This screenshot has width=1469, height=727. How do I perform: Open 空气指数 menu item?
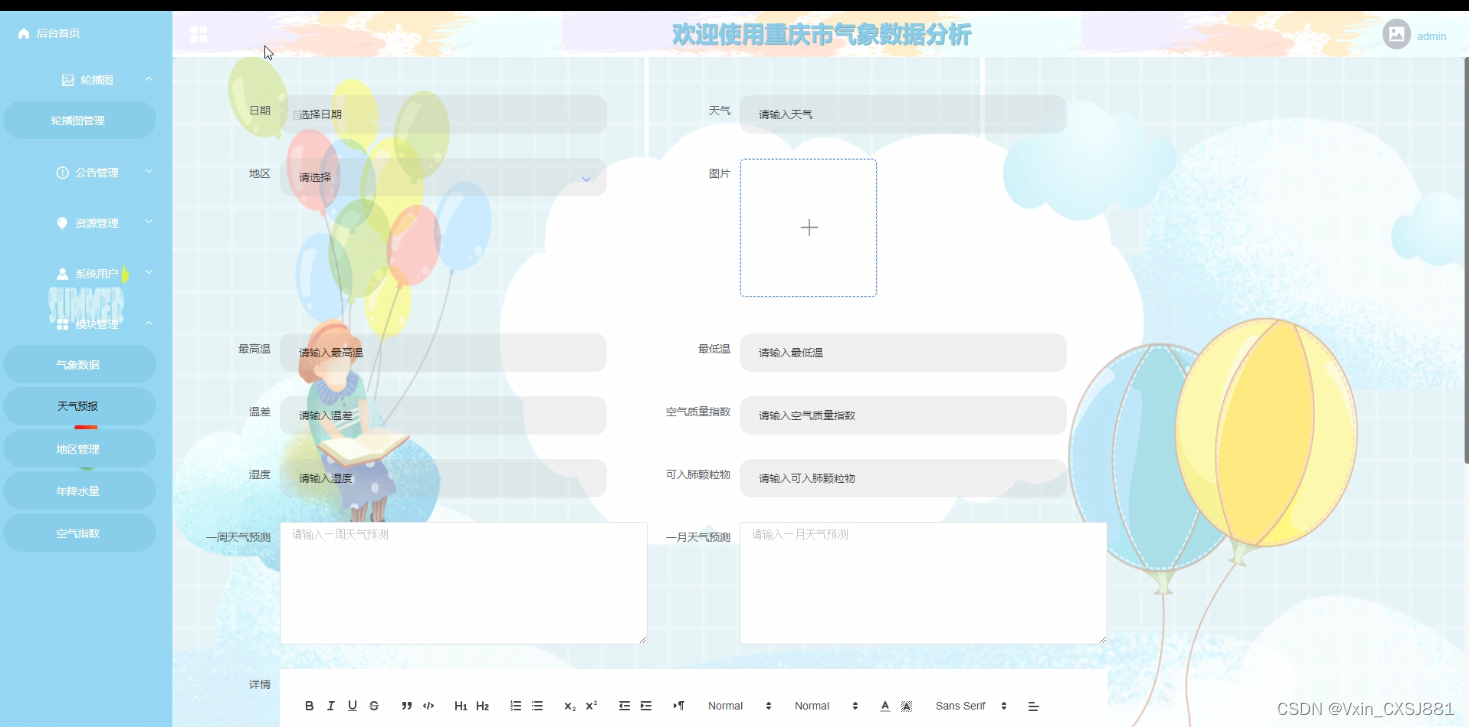[79, 533]
